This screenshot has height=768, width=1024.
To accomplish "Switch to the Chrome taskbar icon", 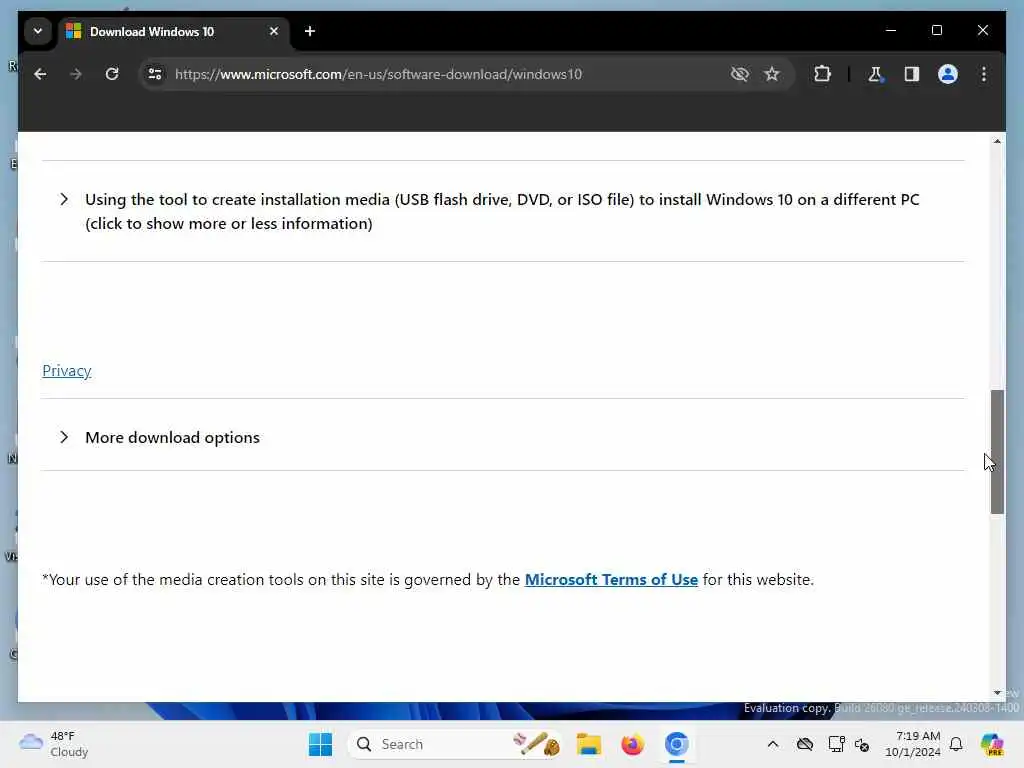I will (677, 744).
